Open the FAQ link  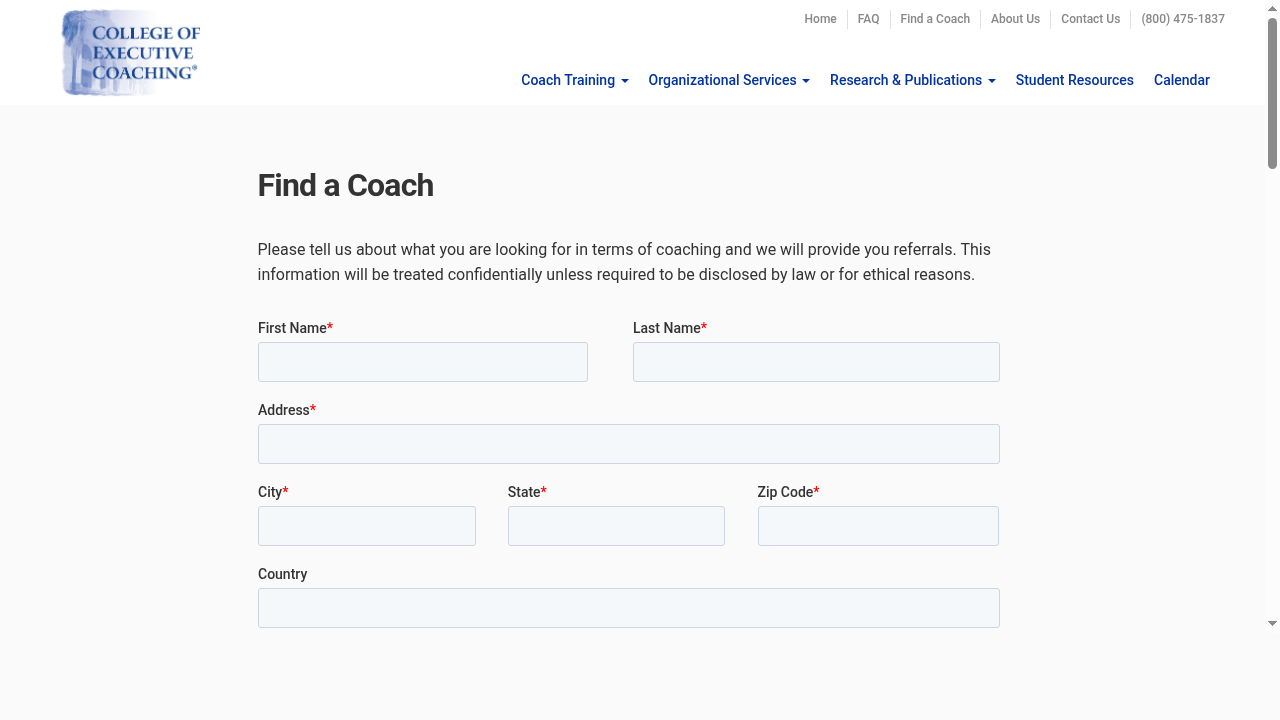click(x=868, y=19)
